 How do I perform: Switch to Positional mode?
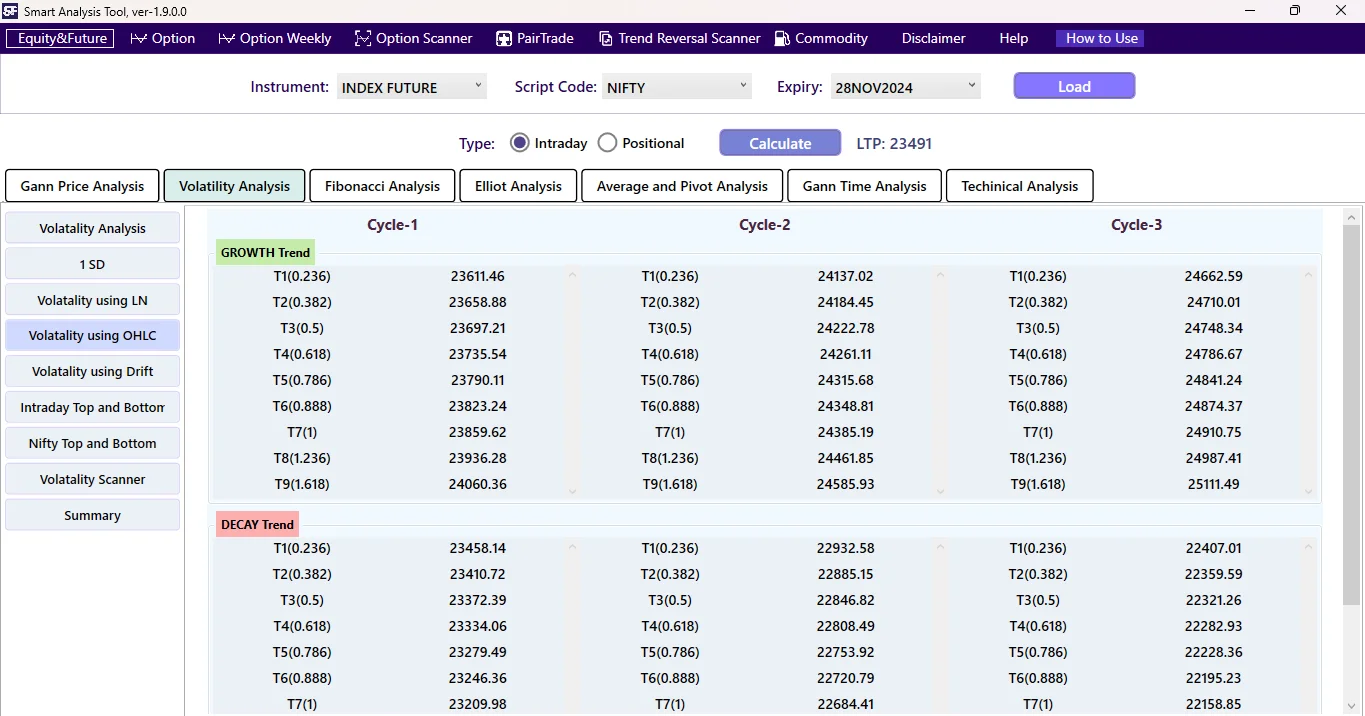(607, 142)
